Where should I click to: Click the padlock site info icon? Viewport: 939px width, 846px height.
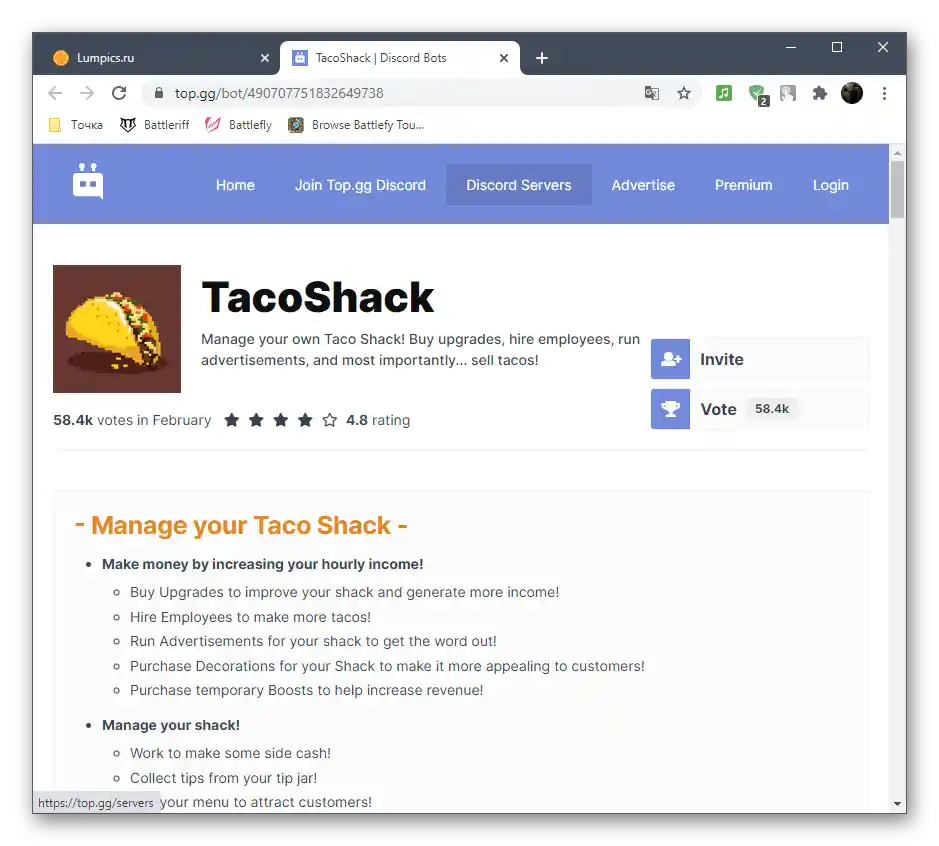point(159,93)
